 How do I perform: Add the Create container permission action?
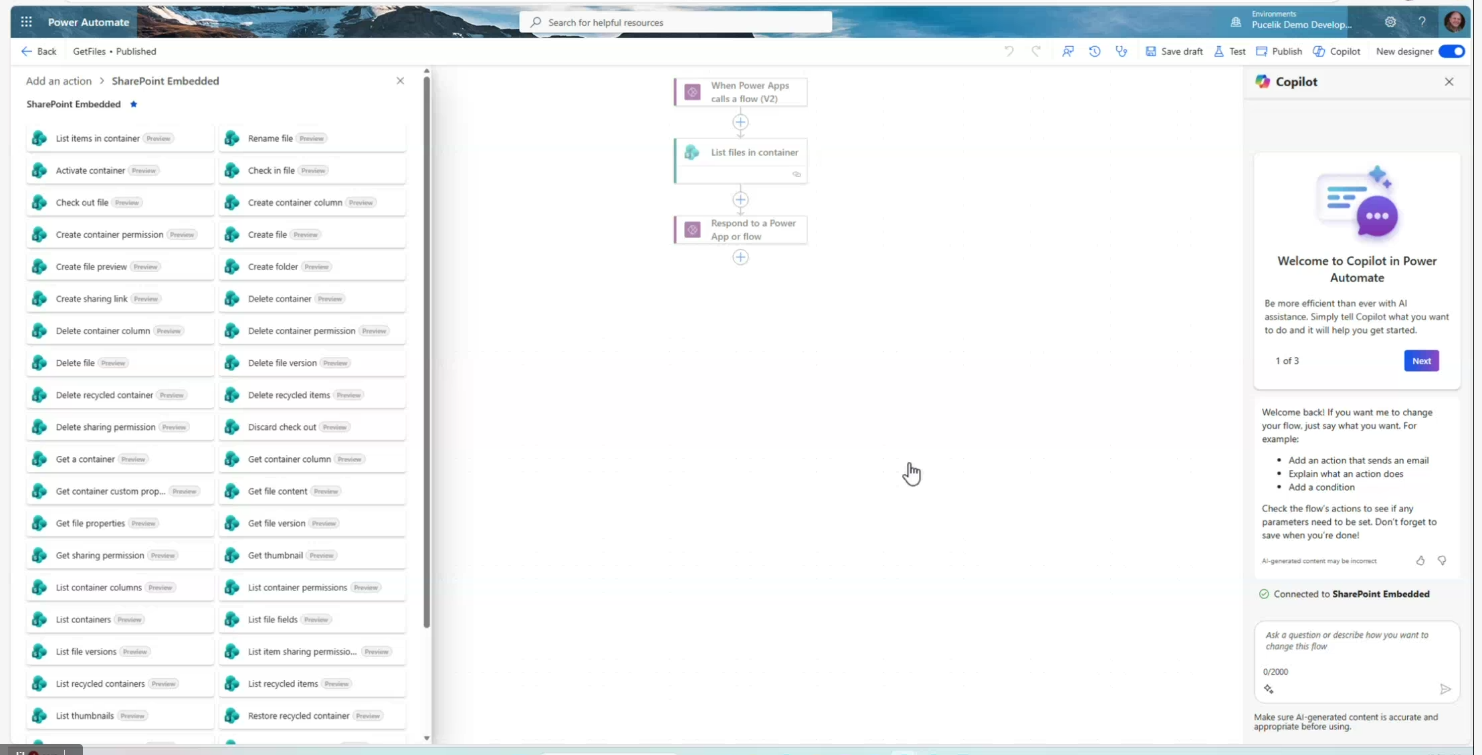(120, 234)
